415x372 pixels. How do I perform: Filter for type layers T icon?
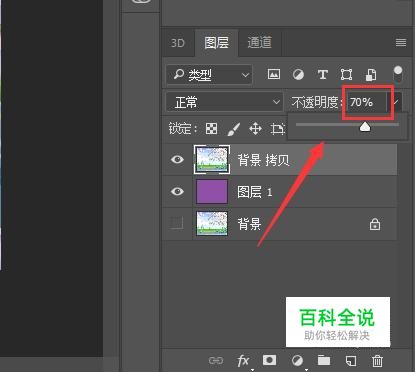point(322,74)
